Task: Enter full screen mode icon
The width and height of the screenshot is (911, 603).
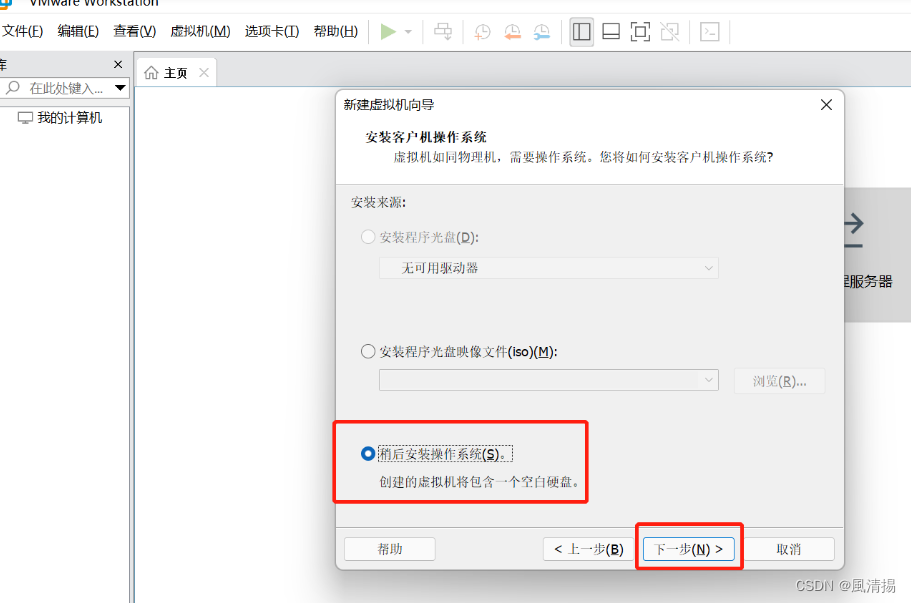Action: click(640, 31)
